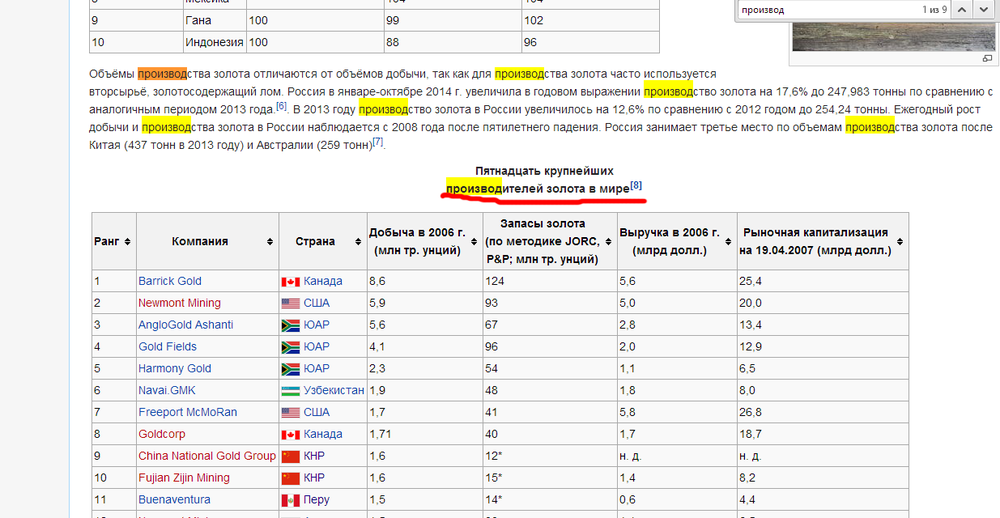Open AngloGold Ashanti link
This screenshot has width=1000, height=518.
[x=186, y=325]
